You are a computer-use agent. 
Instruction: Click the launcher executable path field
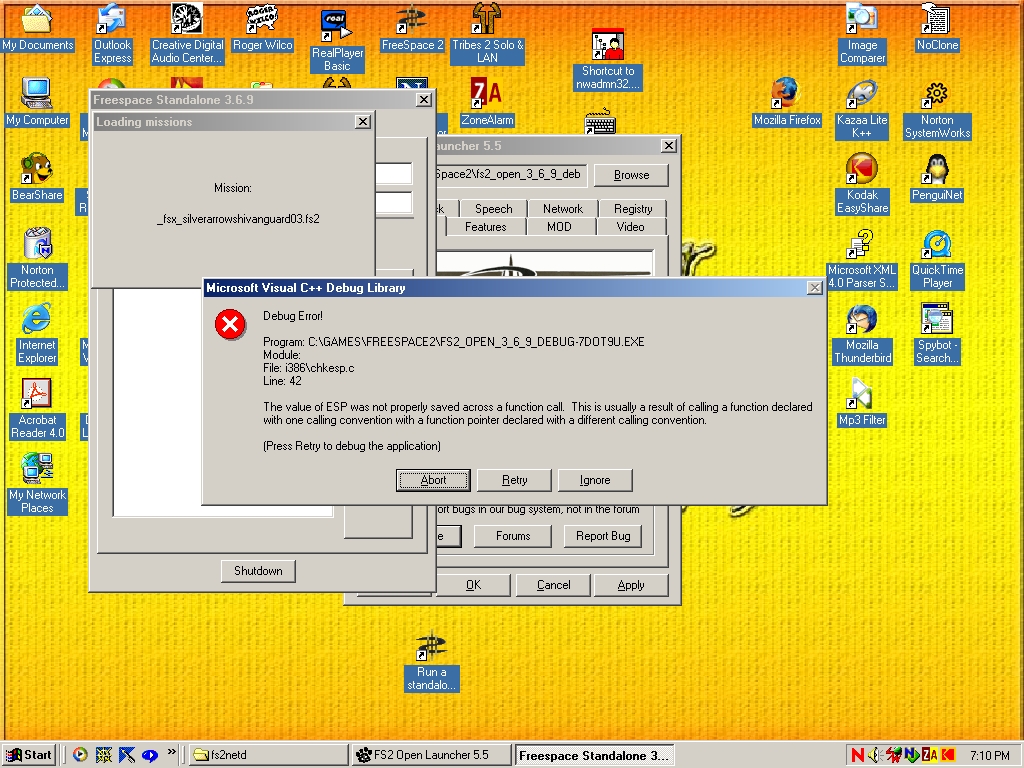(511, 174)
